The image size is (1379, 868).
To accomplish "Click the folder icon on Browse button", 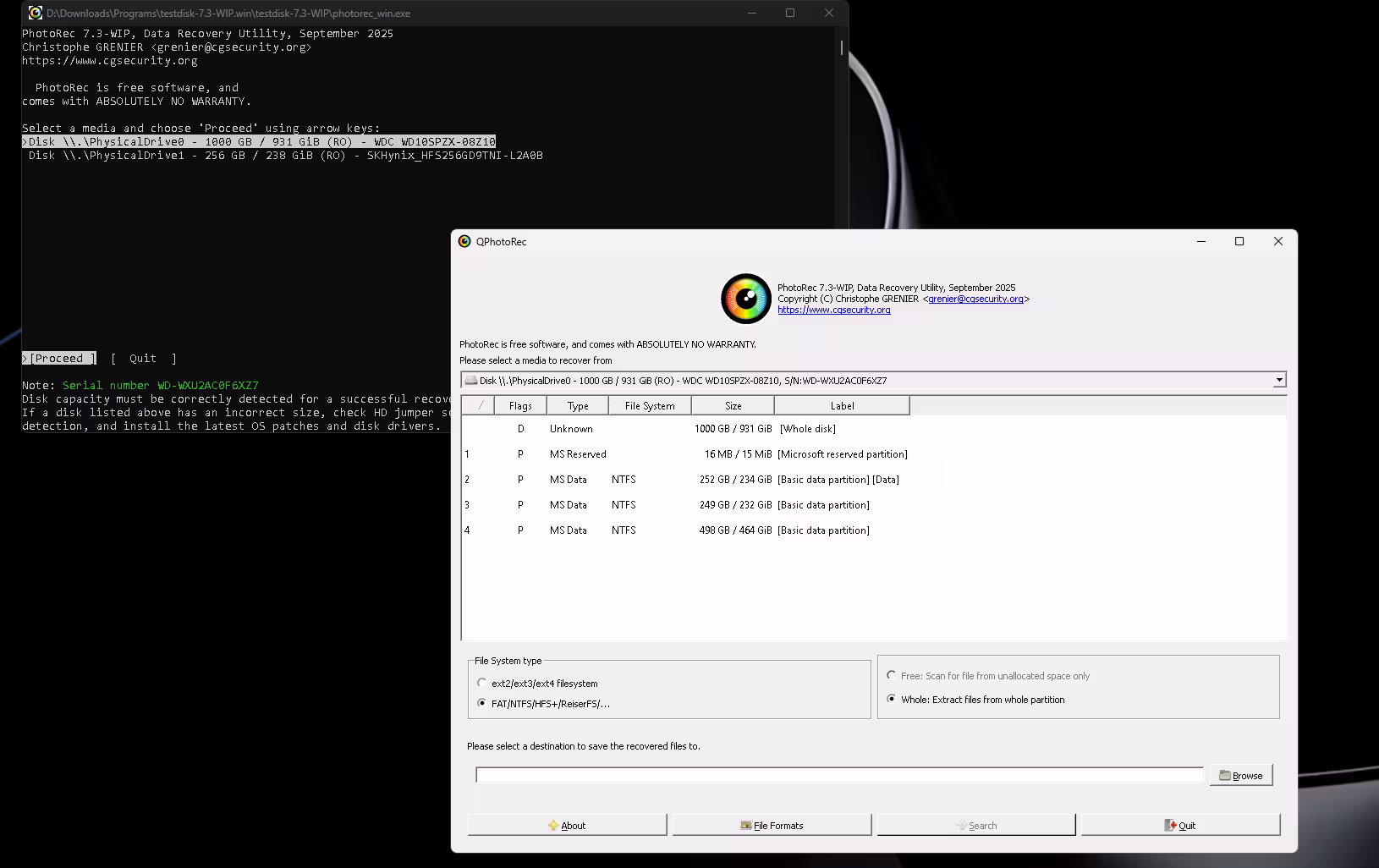I will (1224, 775).
